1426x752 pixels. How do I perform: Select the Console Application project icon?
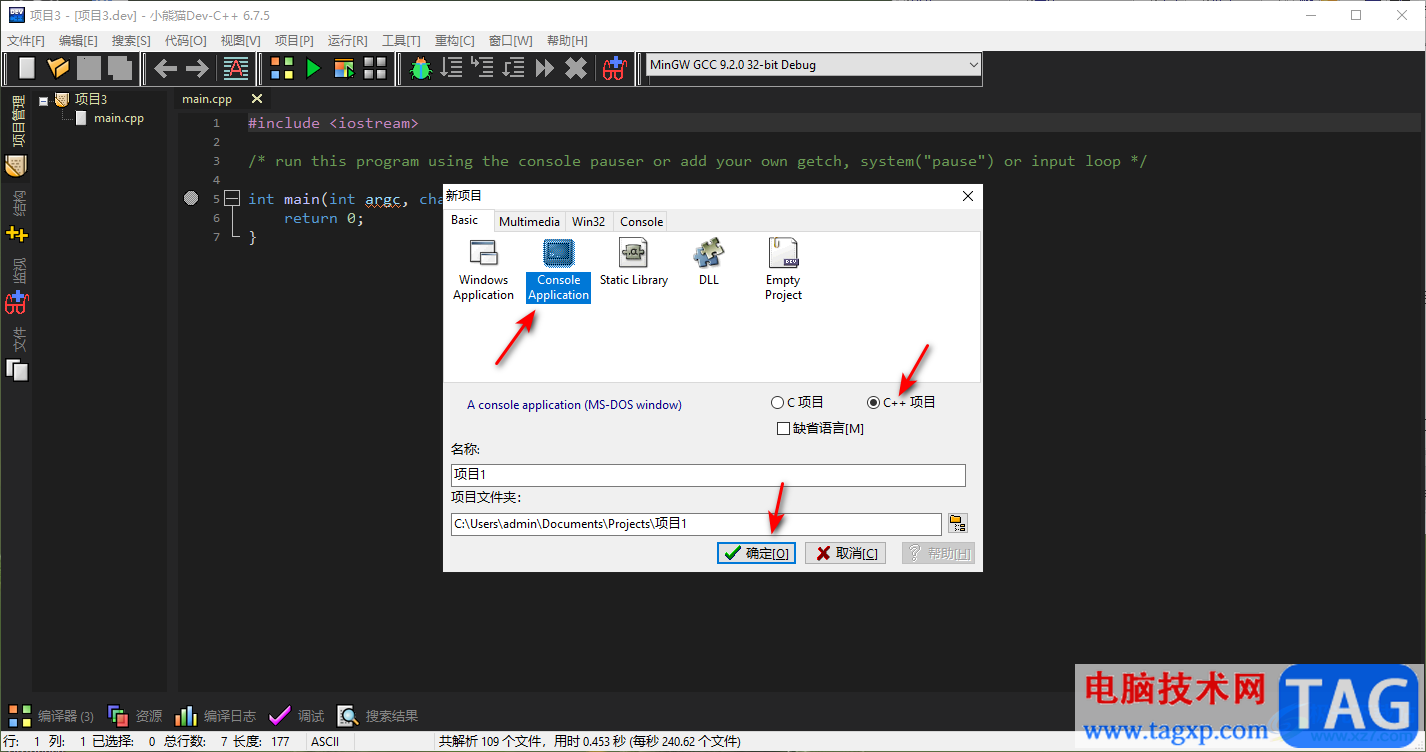pos(558,270)
